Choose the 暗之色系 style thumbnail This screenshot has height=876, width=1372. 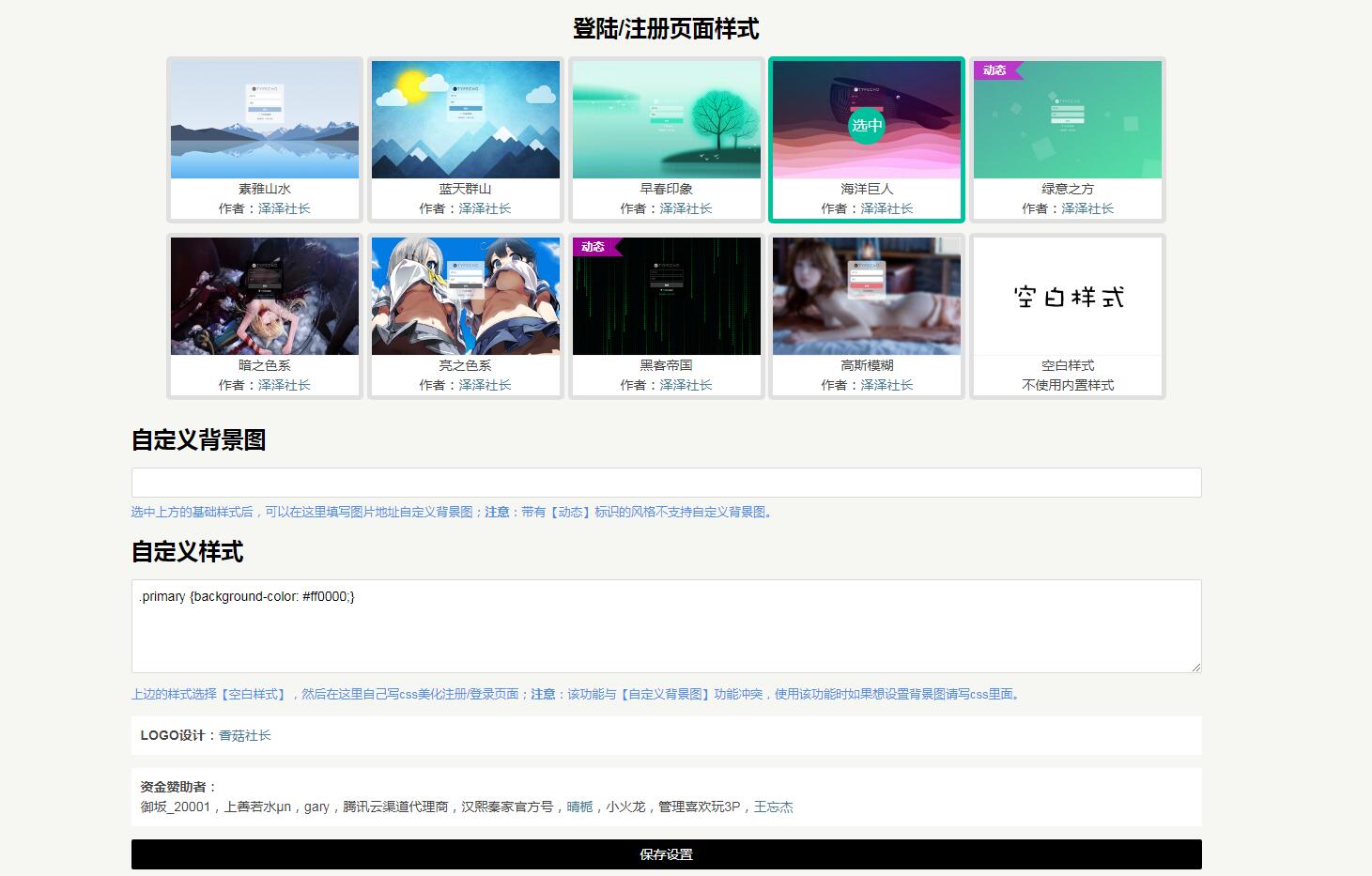pyautogui.click(x=265, y=297)
